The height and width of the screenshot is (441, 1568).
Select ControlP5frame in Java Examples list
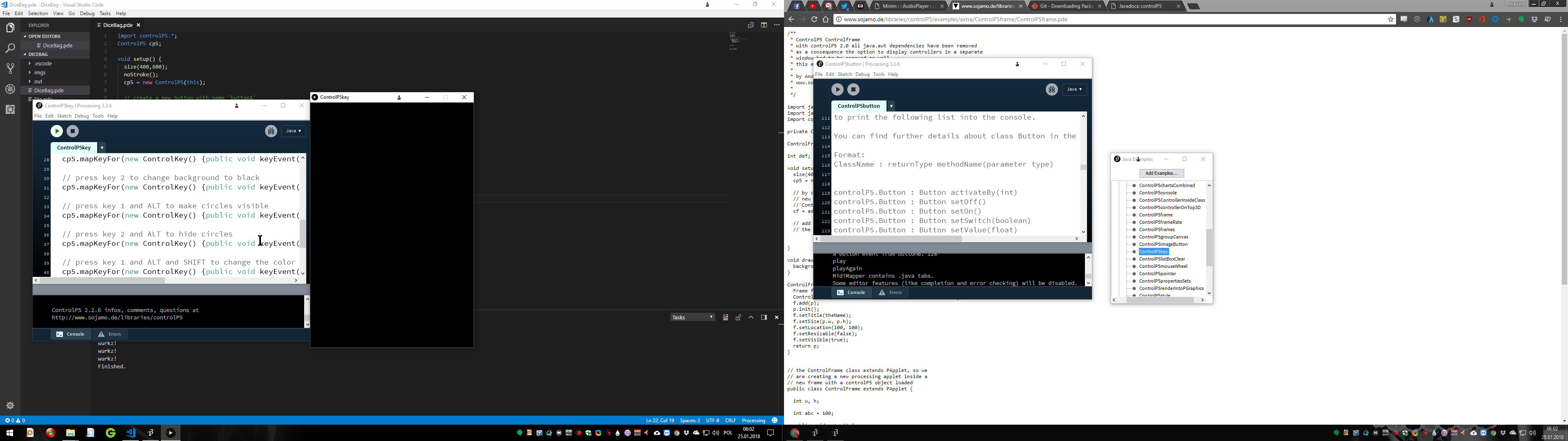[x=1155, y=215]
